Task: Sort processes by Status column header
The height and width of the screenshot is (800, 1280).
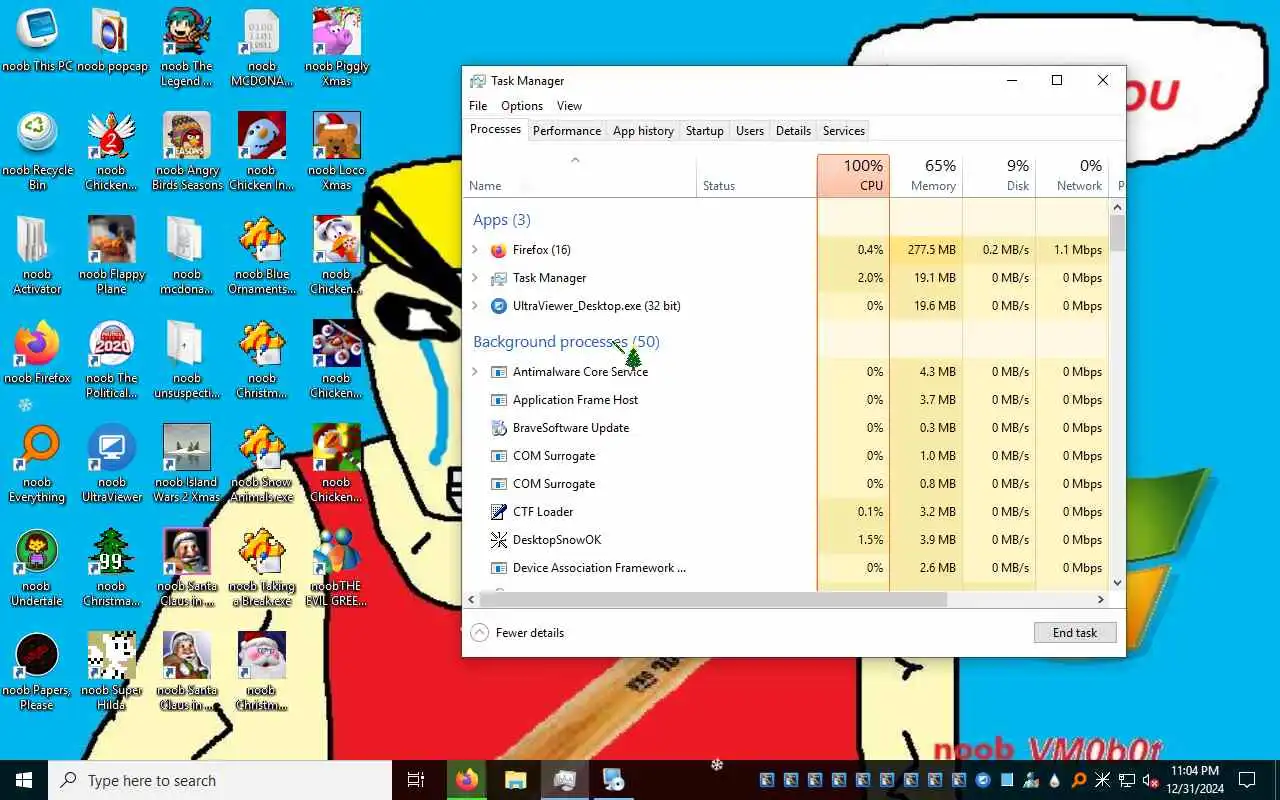Action: 756,176
